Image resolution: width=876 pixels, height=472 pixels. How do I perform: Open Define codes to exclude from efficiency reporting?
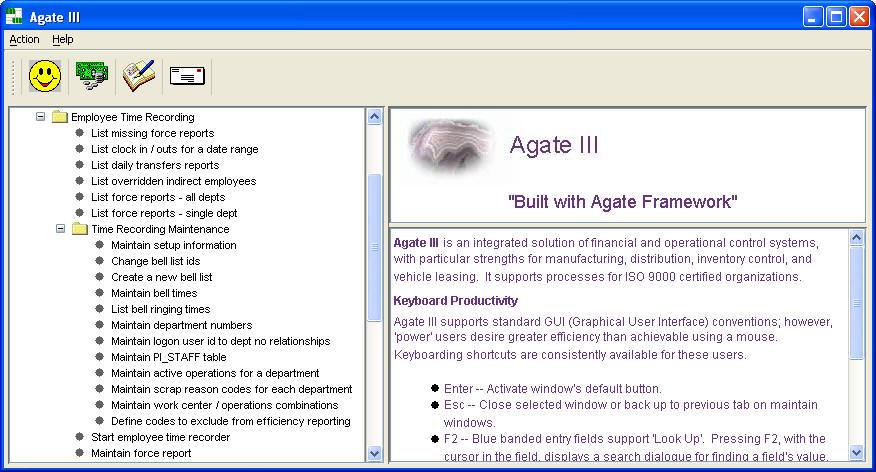231,421
